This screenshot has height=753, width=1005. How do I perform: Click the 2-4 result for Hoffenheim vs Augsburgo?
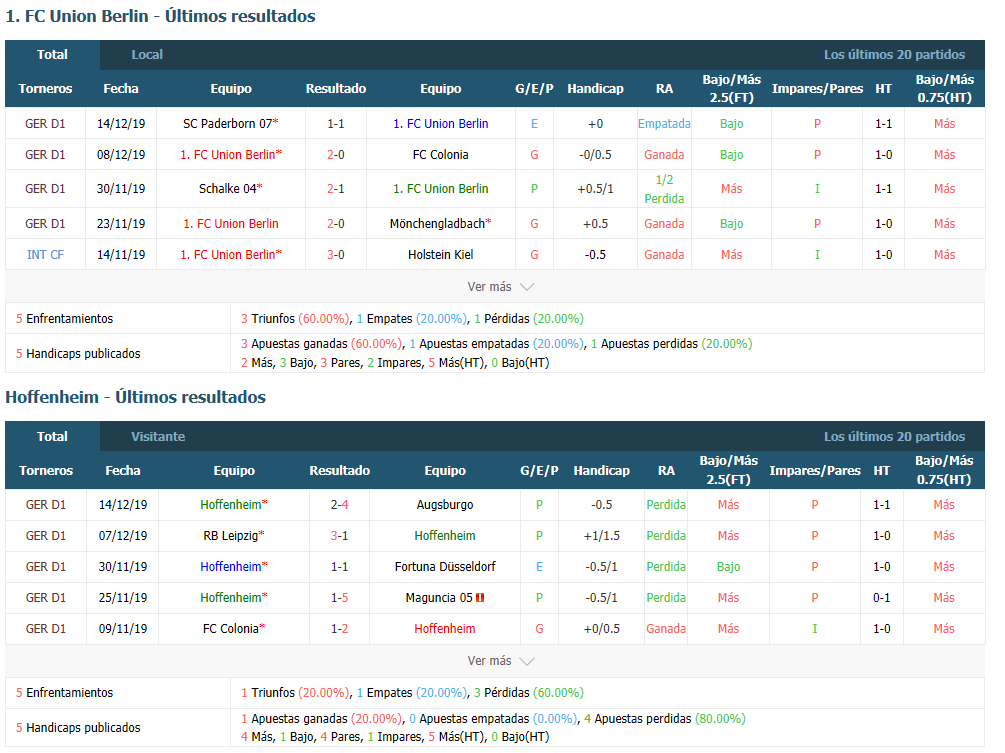click(339, 504)
